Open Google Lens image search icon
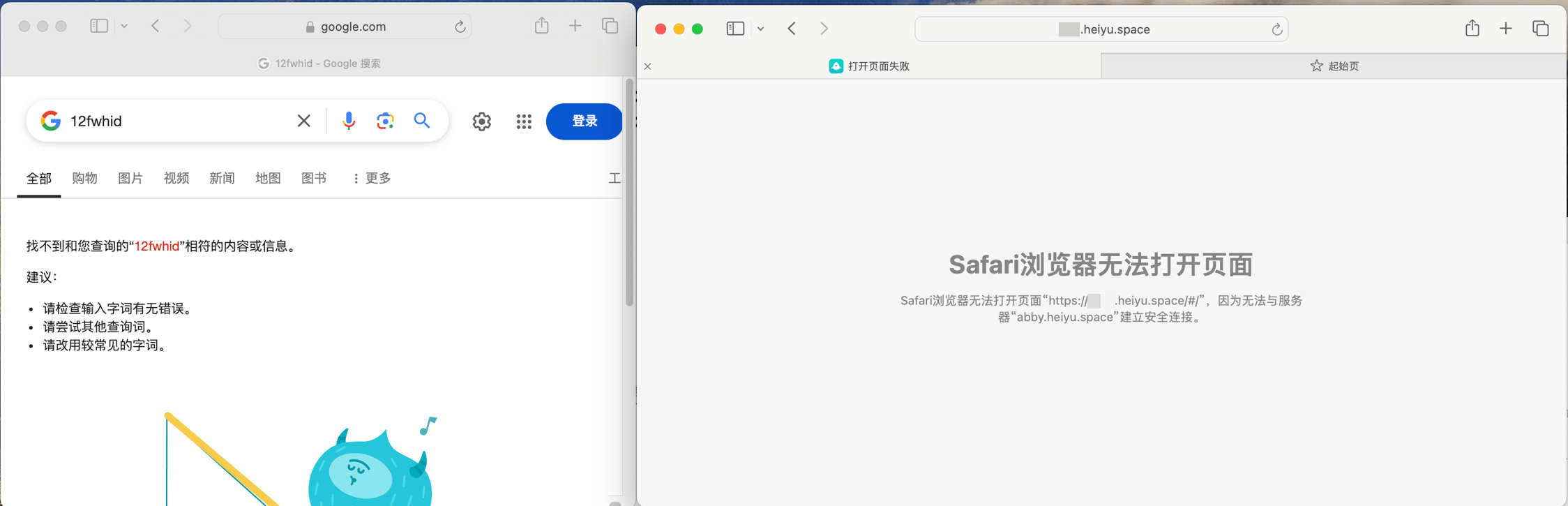The image size is (1568, 506). point(385,121)
